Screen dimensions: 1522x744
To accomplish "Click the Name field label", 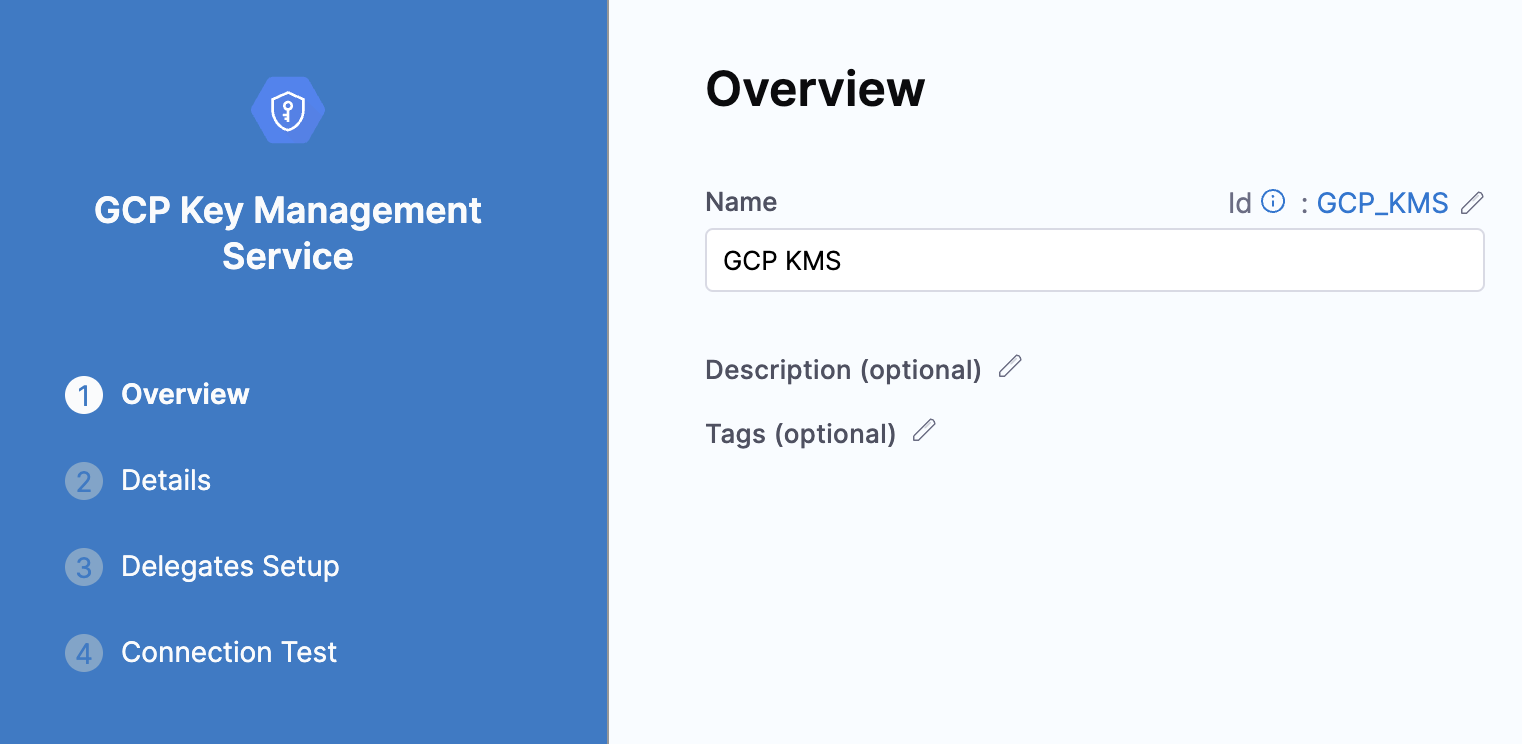I will coord(741,201).
